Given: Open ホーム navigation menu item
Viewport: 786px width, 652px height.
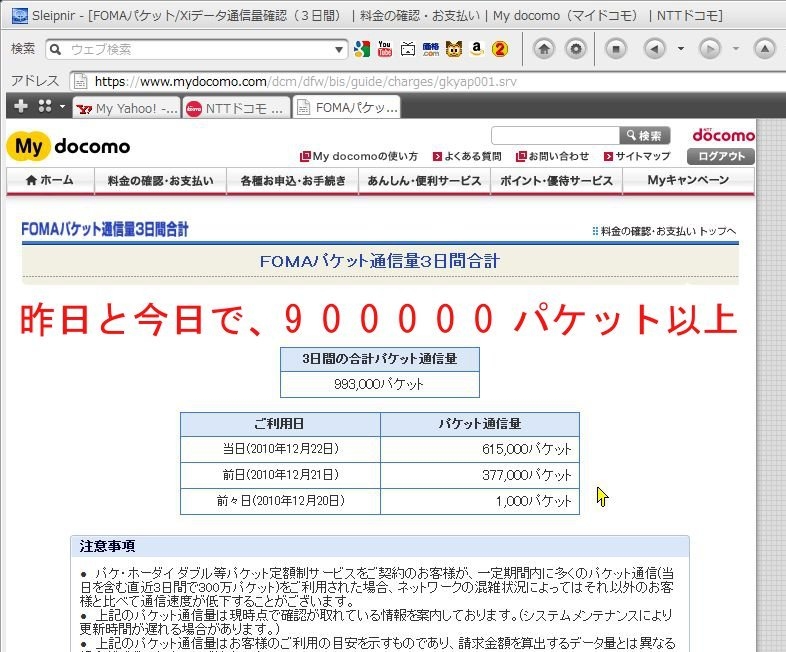Looking at the screenshot, I should [50, 180].
